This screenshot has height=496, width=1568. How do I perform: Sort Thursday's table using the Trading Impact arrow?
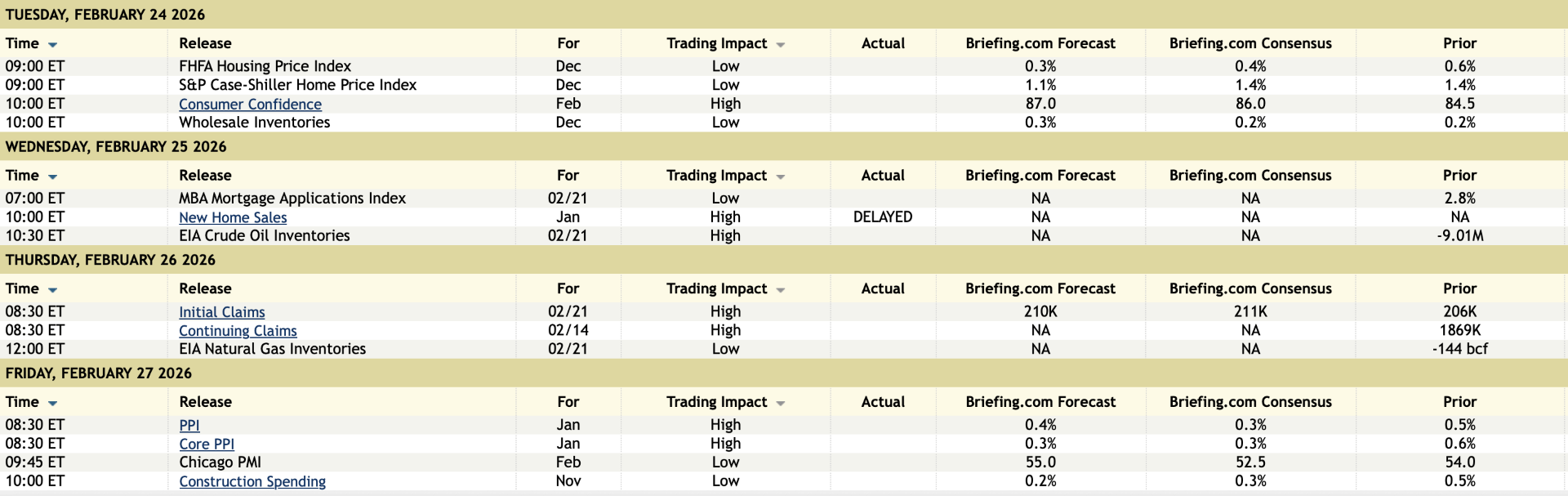coord(781,290)
